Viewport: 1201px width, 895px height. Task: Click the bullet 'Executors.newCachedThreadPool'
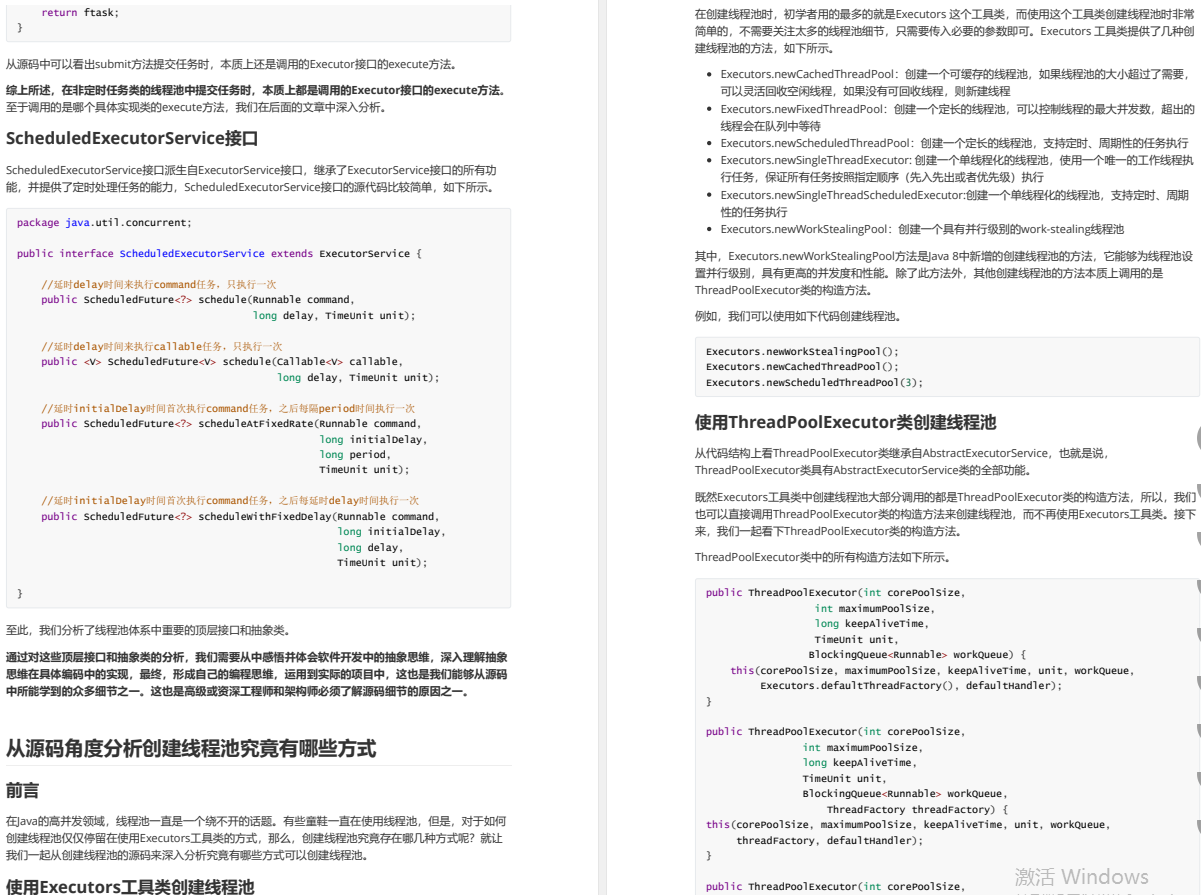pos(954,82)
